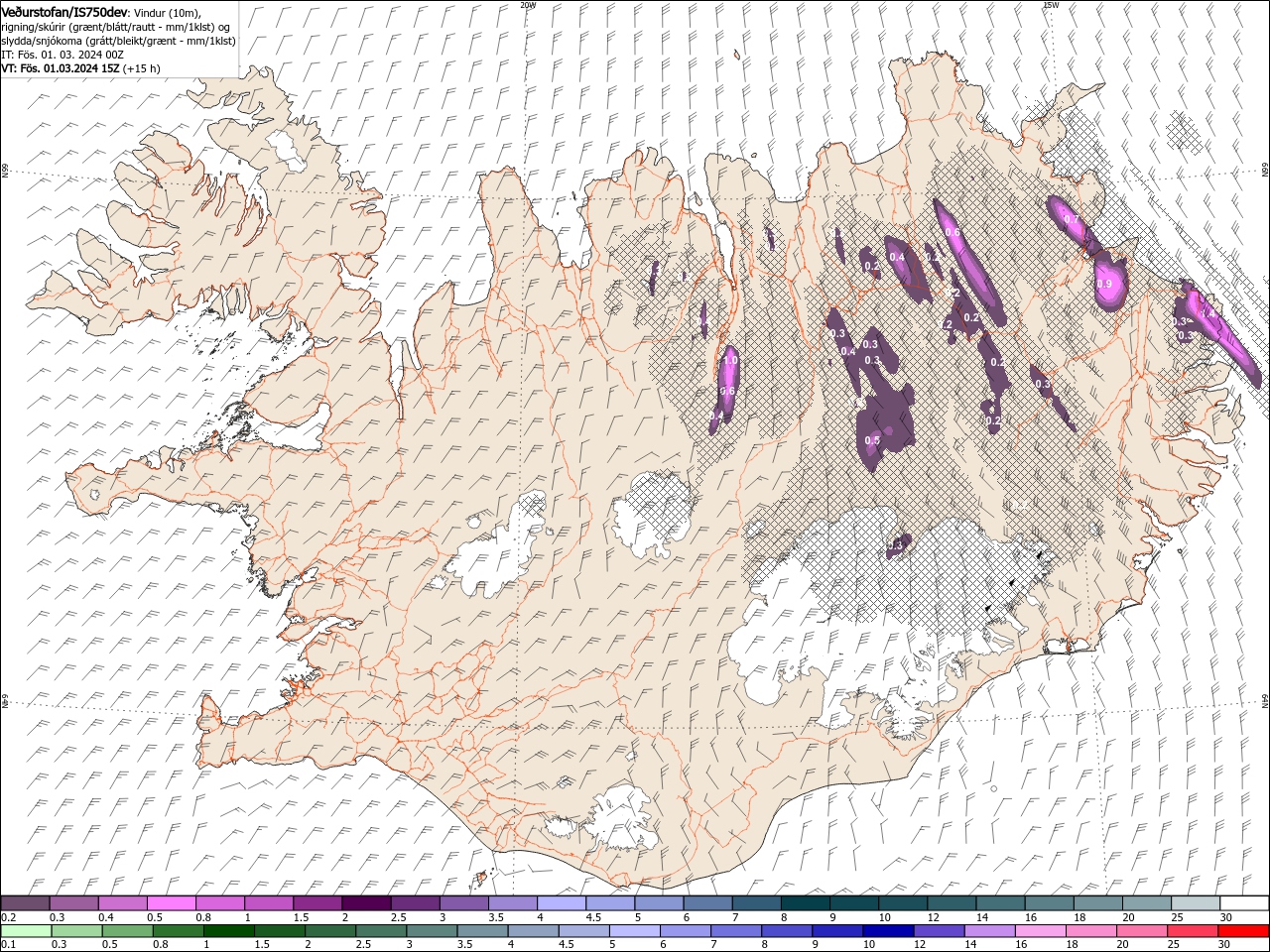Click the 0.7 precipitation value on the map
Screen dimensions: 1270x952
[1071, 219]
